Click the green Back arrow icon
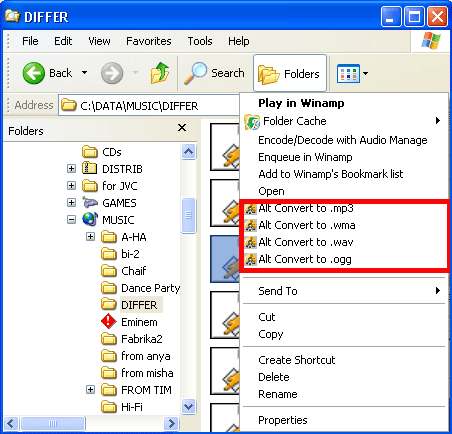The image size is (452, 434). pyautogui.click(x=33, y=73)
